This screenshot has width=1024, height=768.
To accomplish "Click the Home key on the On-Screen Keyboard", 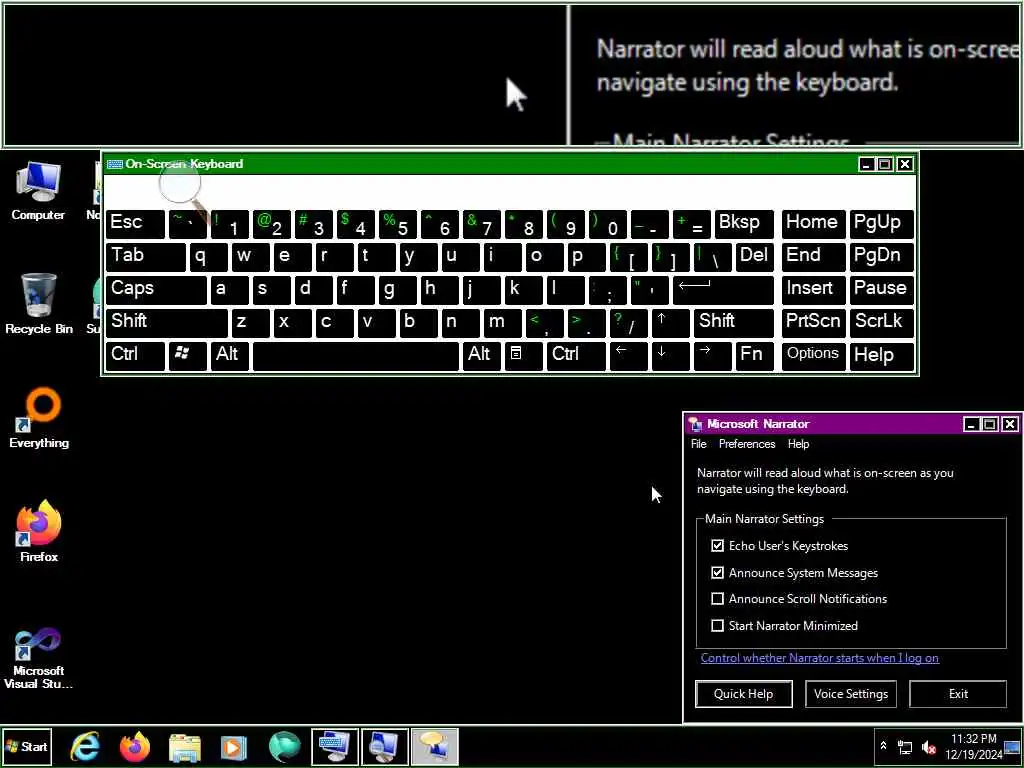I will [x=813, y=224].
